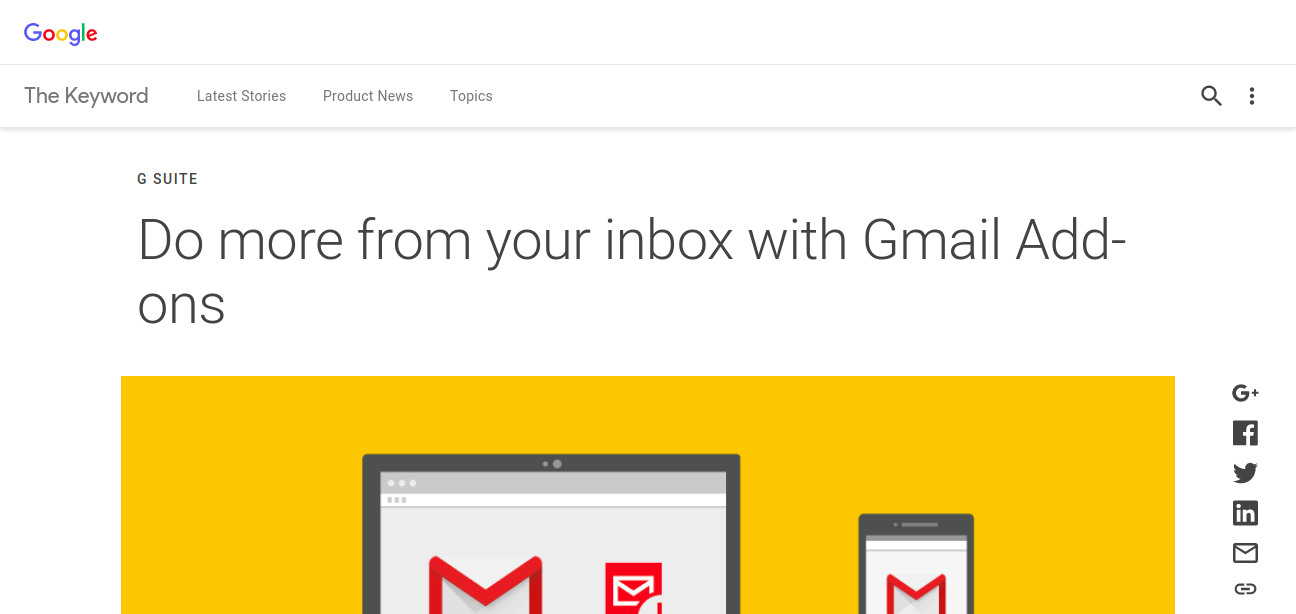Open Latest Stories section

click(241, 96)
